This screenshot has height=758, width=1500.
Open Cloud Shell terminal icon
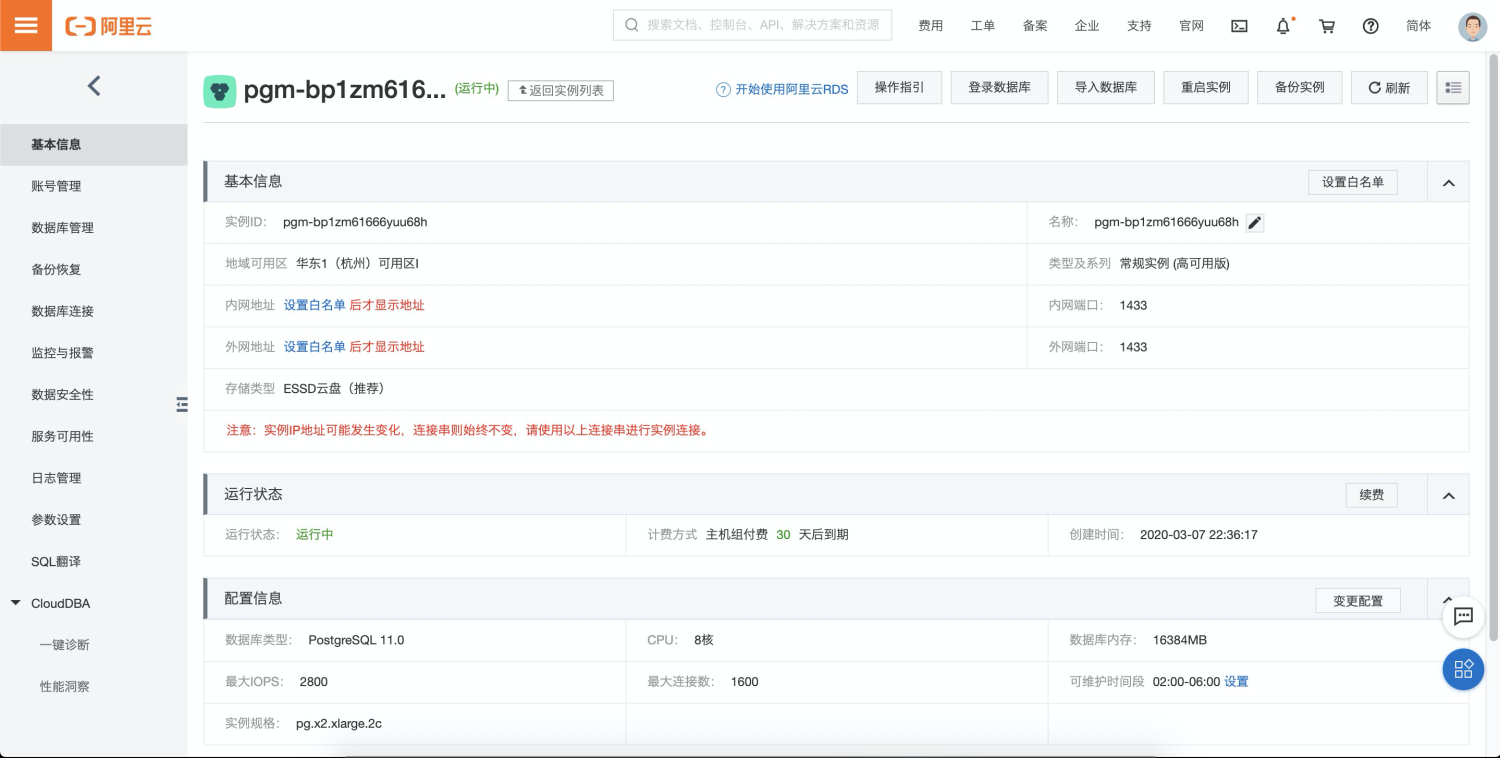coord(1239,26)
